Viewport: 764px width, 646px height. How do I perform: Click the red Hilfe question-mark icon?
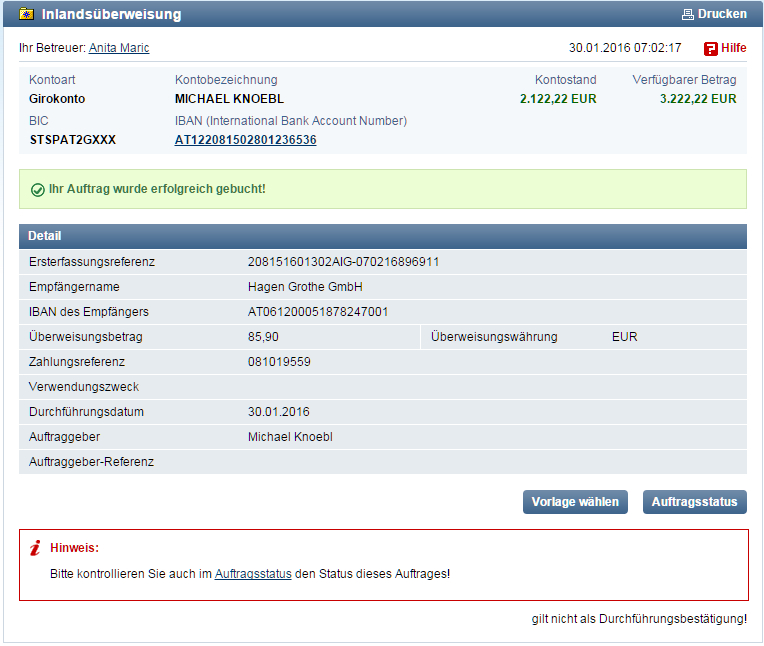click(710, 49)
